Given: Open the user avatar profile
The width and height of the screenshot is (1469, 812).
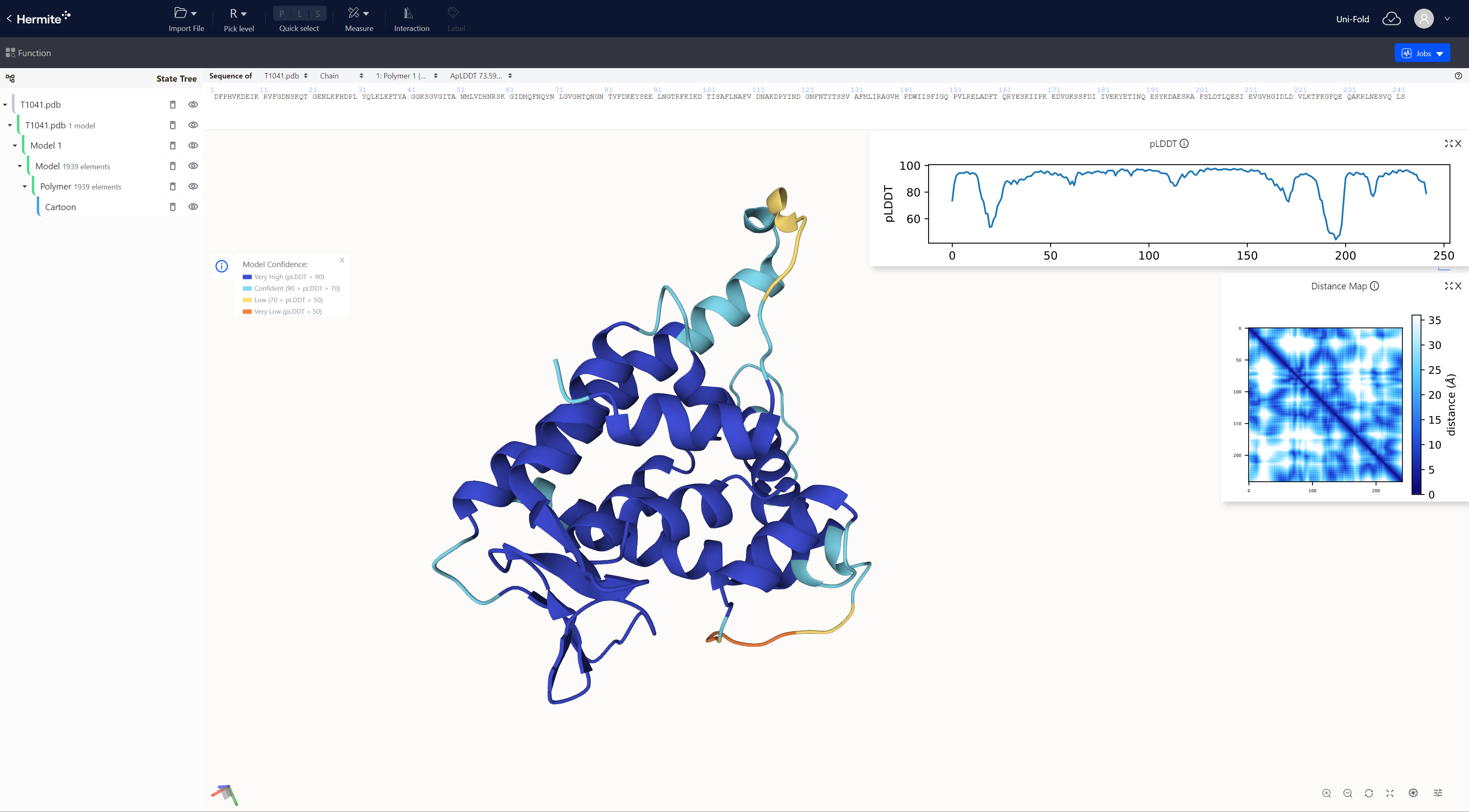Looking at the screenshot, I should pos(1424,19).
